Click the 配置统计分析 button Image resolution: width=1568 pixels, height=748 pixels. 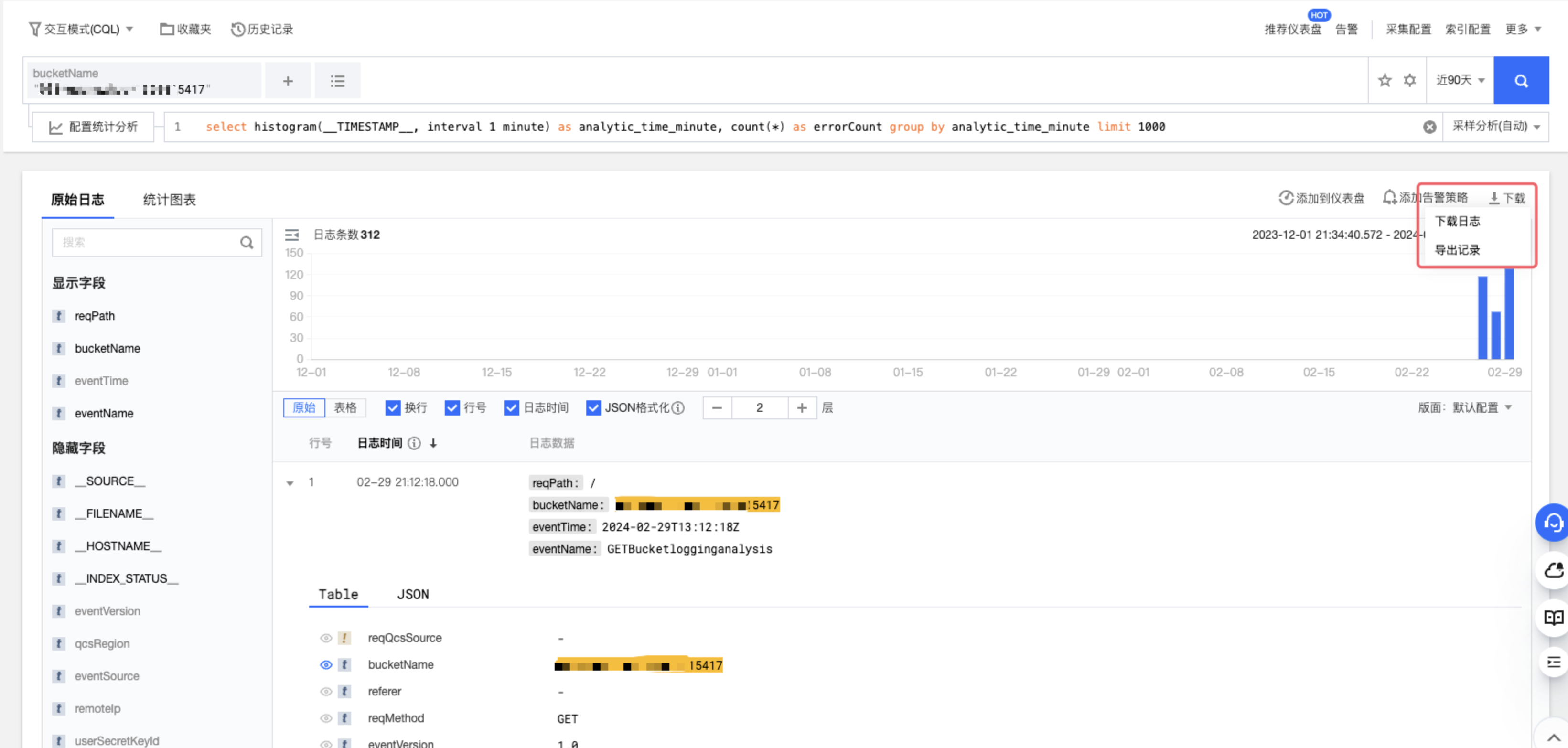pyautogui.click(x=93, y=127)
